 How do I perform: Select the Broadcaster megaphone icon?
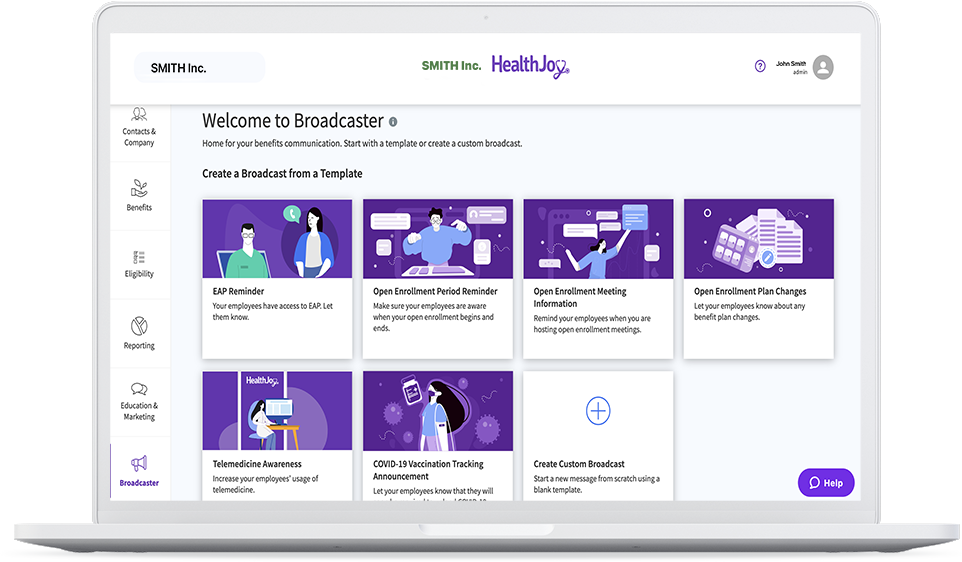(x=139, y=463)
